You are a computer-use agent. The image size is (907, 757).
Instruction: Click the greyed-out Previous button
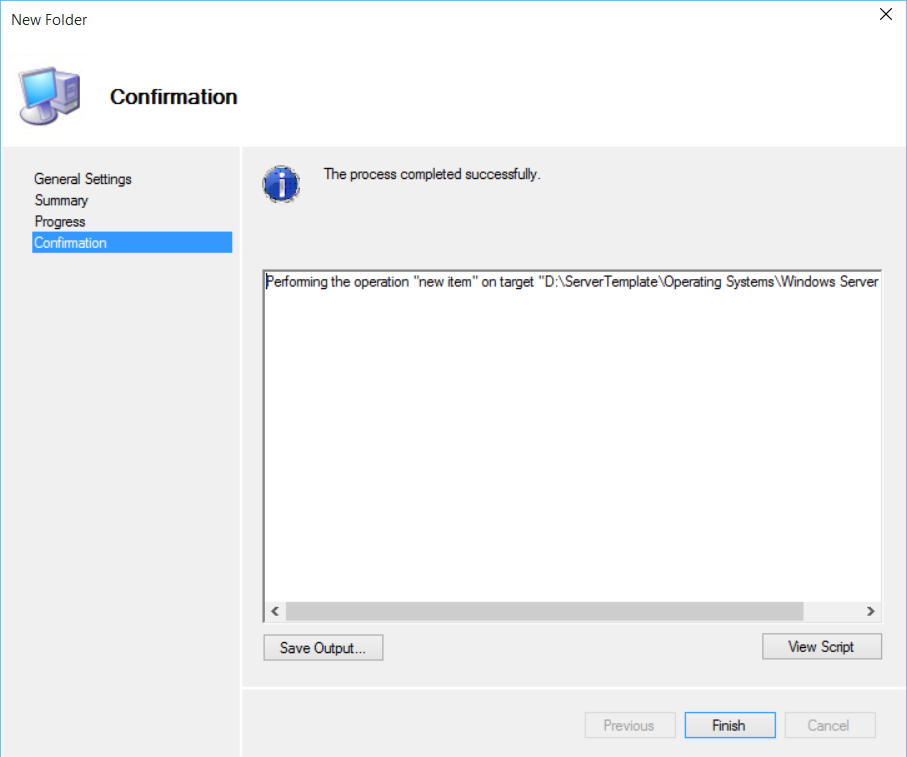coord(629,725)
